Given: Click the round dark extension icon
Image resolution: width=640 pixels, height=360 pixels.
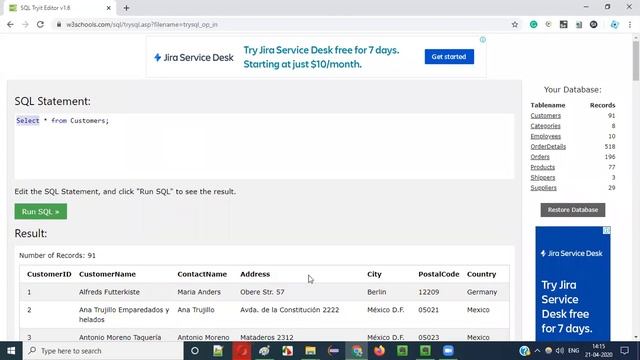Looking at the screenshot, I should (593, 24).
